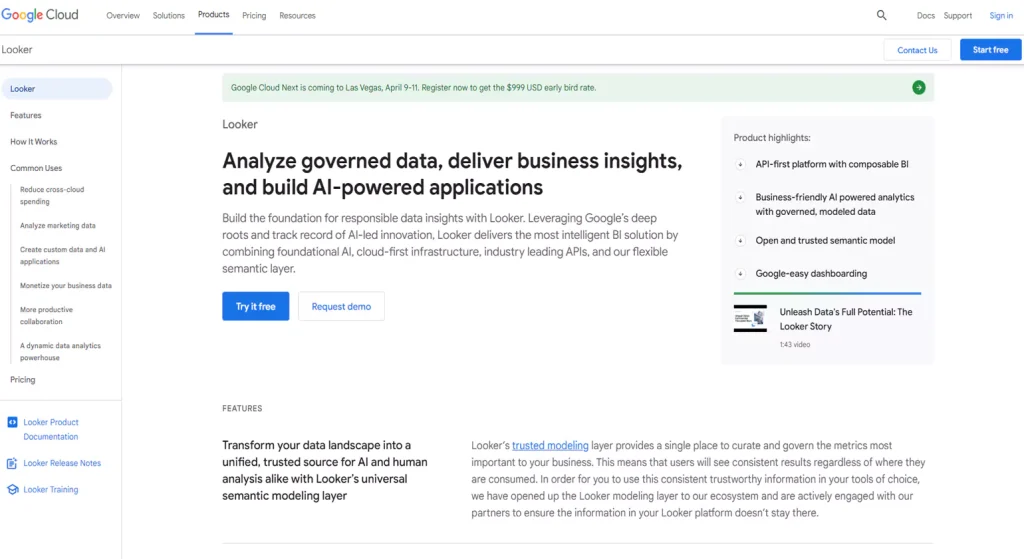1024x559 pixels.
Task: Click the search magnifier icon in header
Action: [881, 15]
